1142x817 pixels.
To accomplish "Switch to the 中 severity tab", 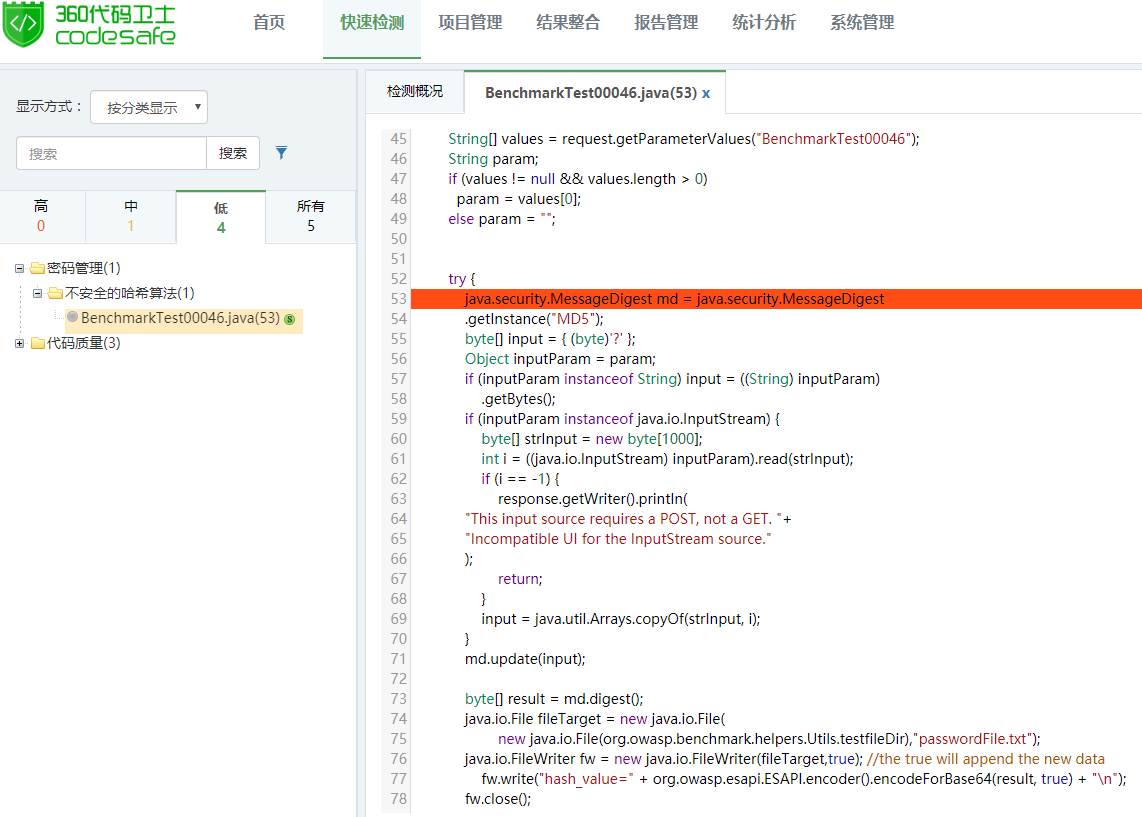I will [x=131, y=216].
